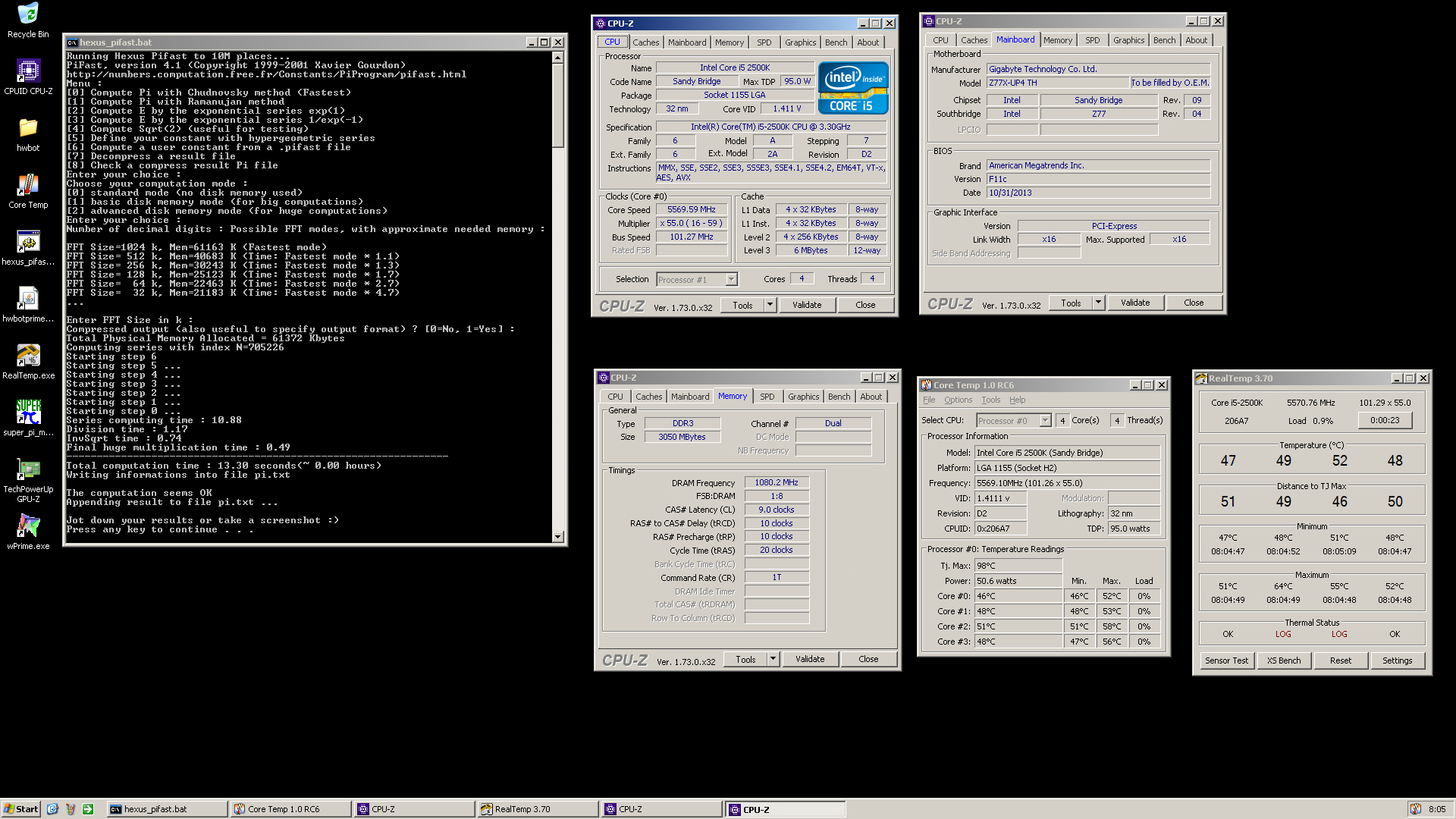Click the second red LOG thermal status in RealTemp
The image size is (1456, 819).
coord(1339,635)
